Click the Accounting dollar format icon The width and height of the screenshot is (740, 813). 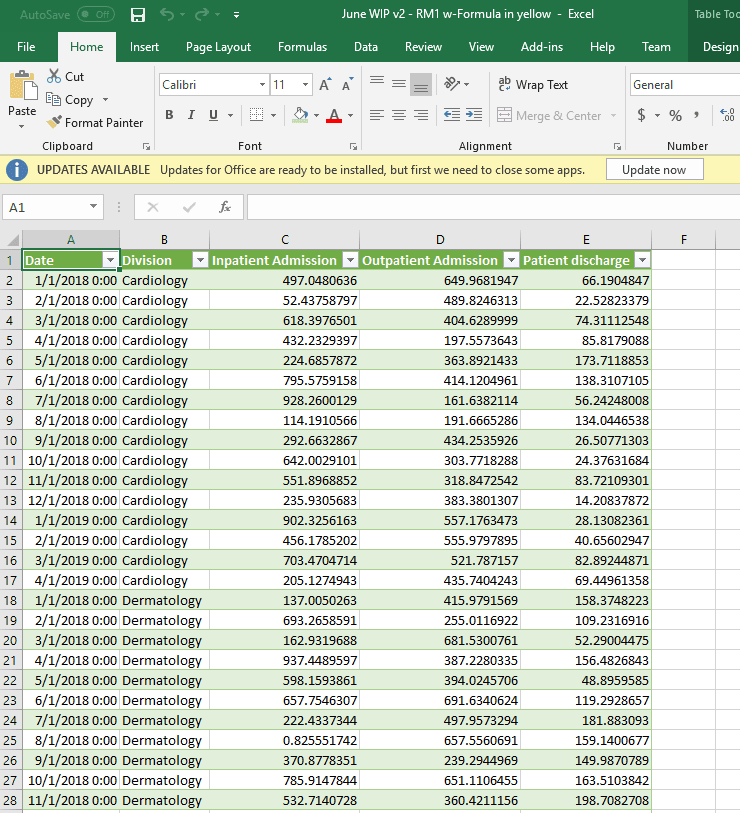641,115
